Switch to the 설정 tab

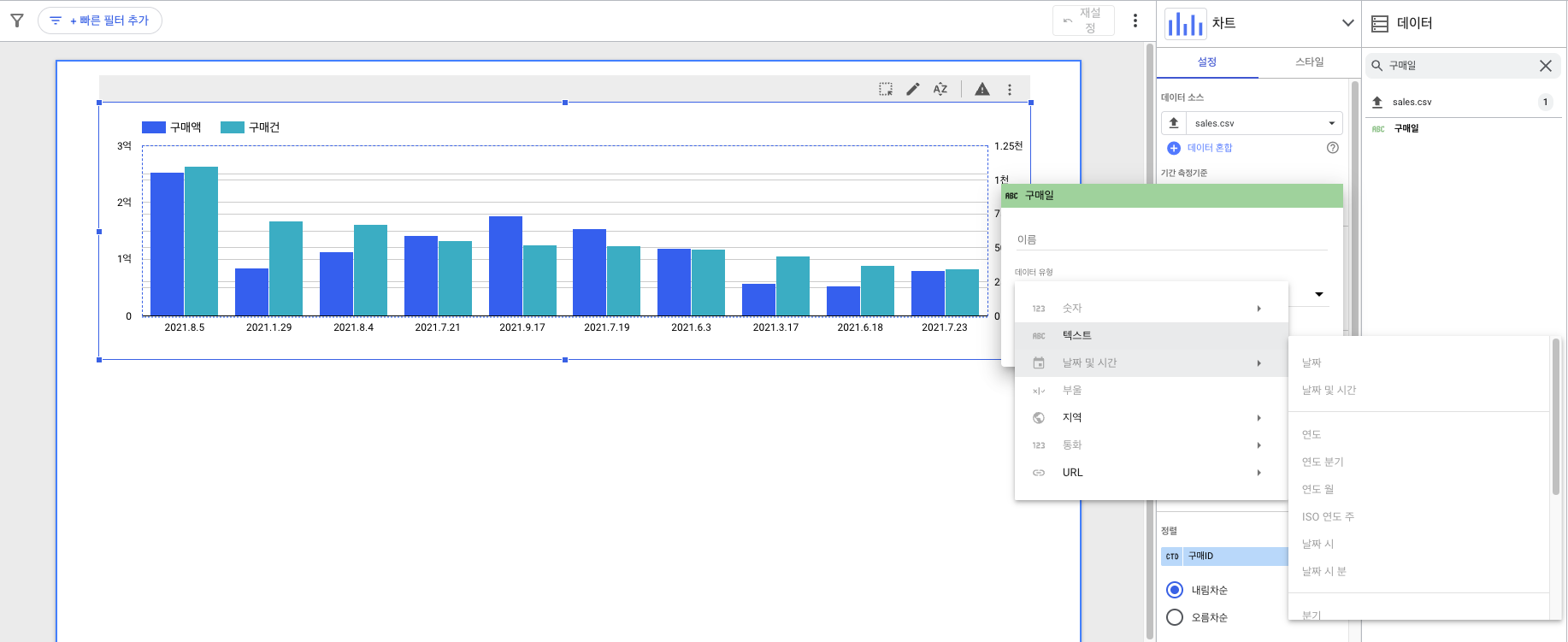point(1207,62)
